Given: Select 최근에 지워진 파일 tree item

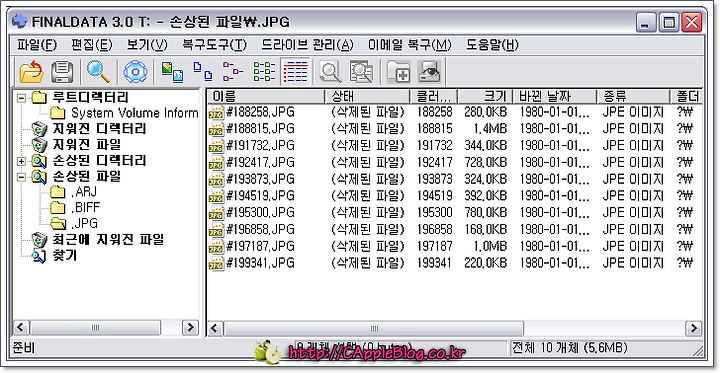Looking at the screenshot, I should (108, 239).
